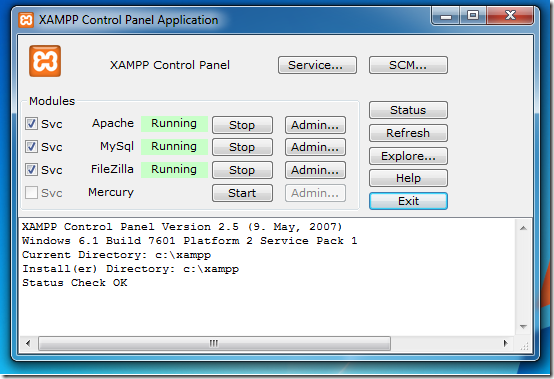The image size is (554, 379).
Task: Click the FileZilla module name
Action: [x=112, y=169]
